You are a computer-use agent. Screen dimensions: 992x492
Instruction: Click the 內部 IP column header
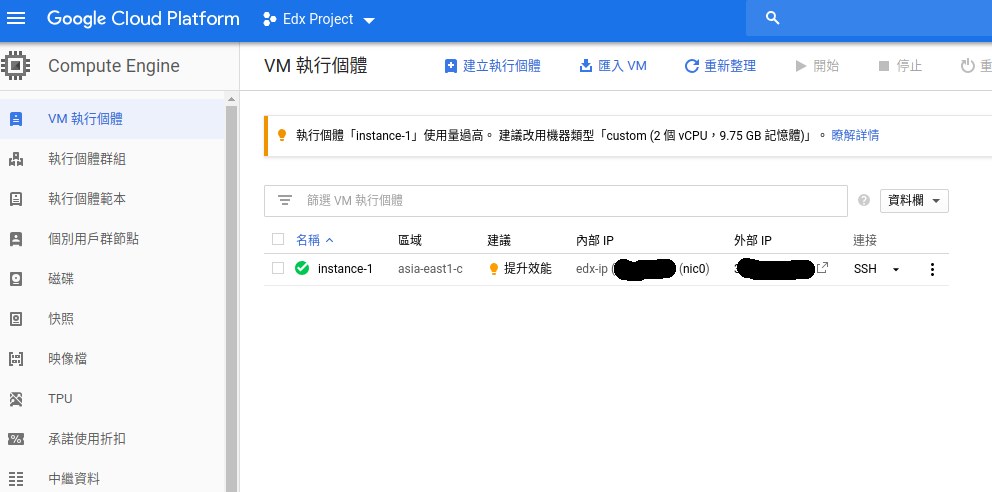coord(595,240)
